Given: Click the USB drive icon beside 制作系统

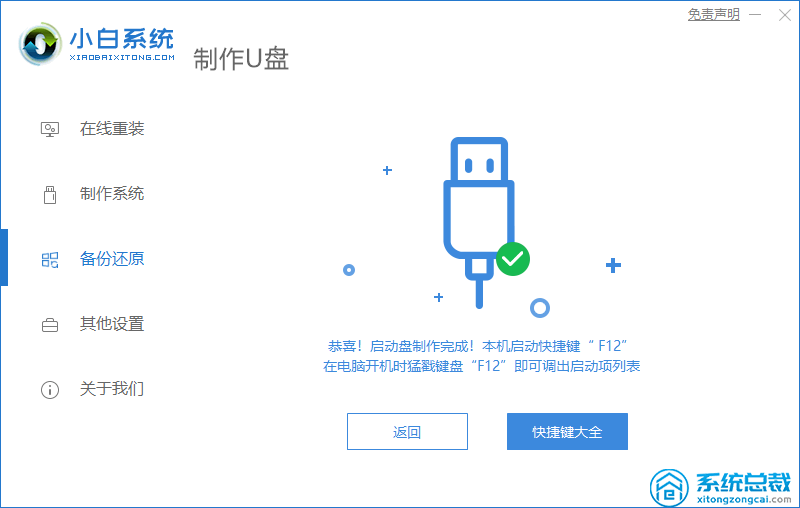Looking at the screenshot, I should point(49,194).
